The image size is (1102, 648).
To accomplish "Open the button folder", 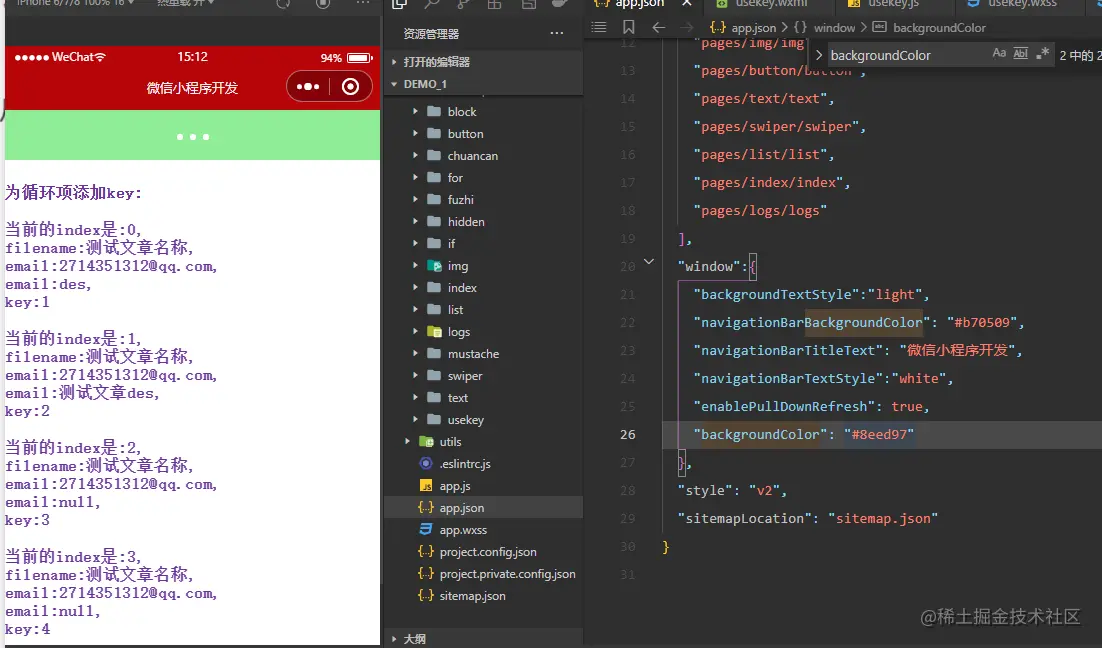I will click(x=465, y=134).
